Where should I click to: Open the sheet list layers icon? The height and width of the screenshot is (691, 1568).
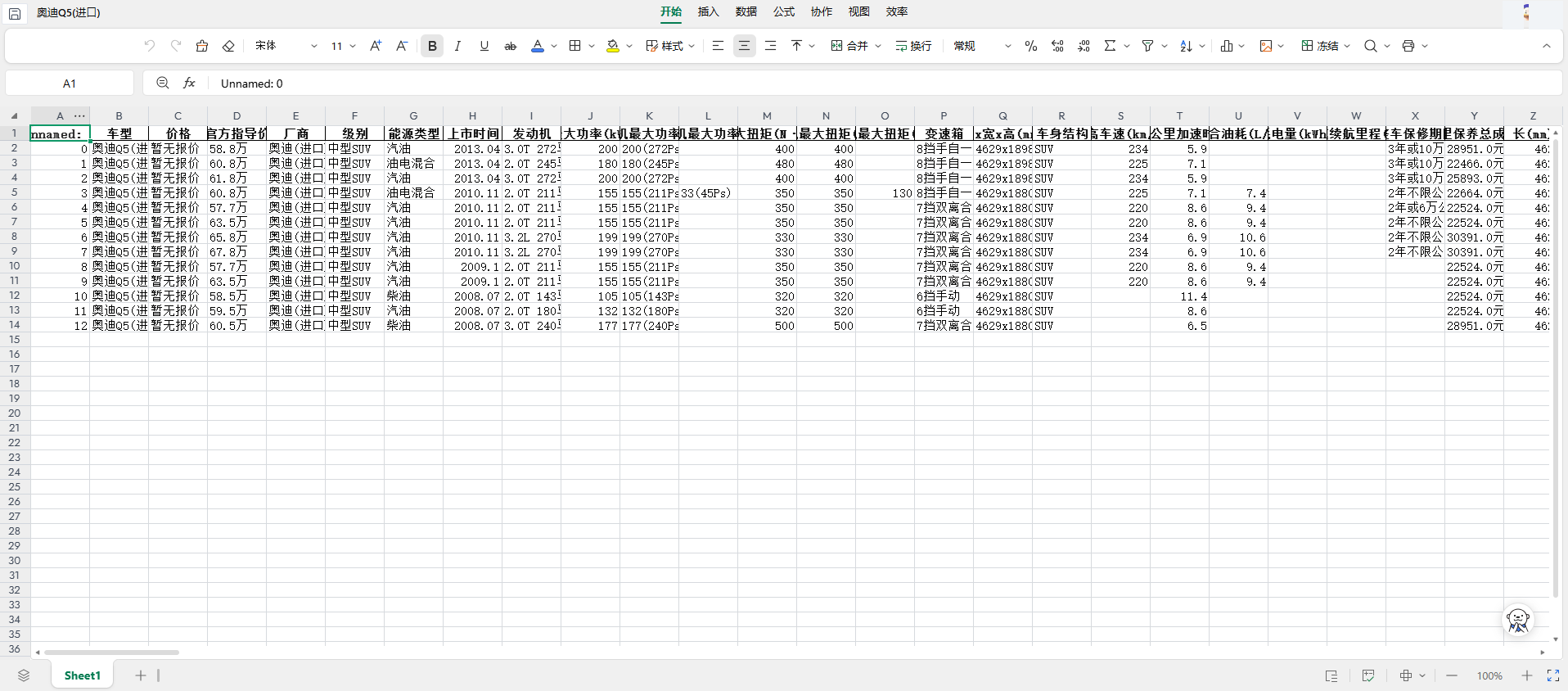coord(24,675)
